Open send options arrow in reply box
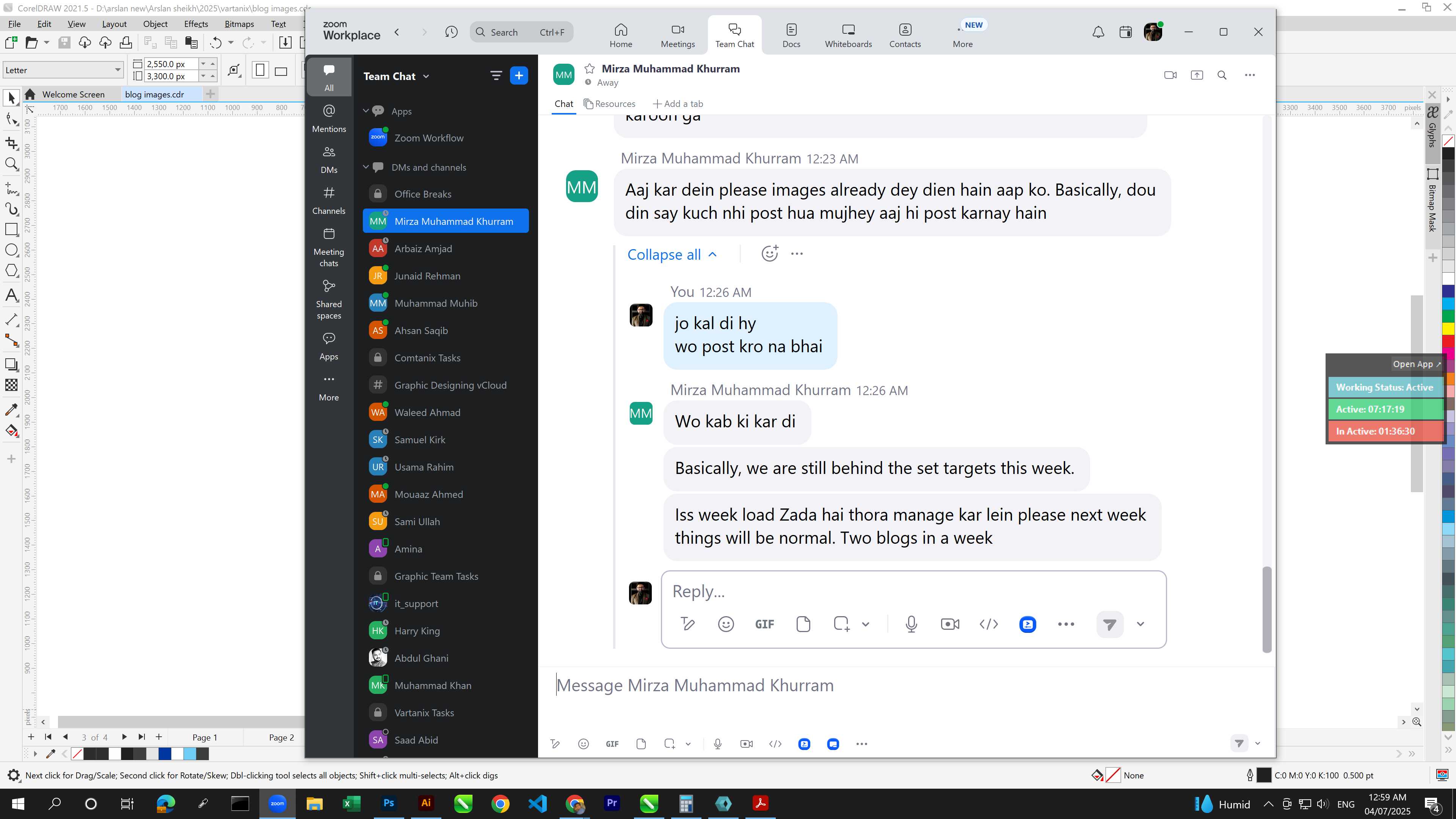The height and width of the screenshot is (819, 1456). [1141, 624]
